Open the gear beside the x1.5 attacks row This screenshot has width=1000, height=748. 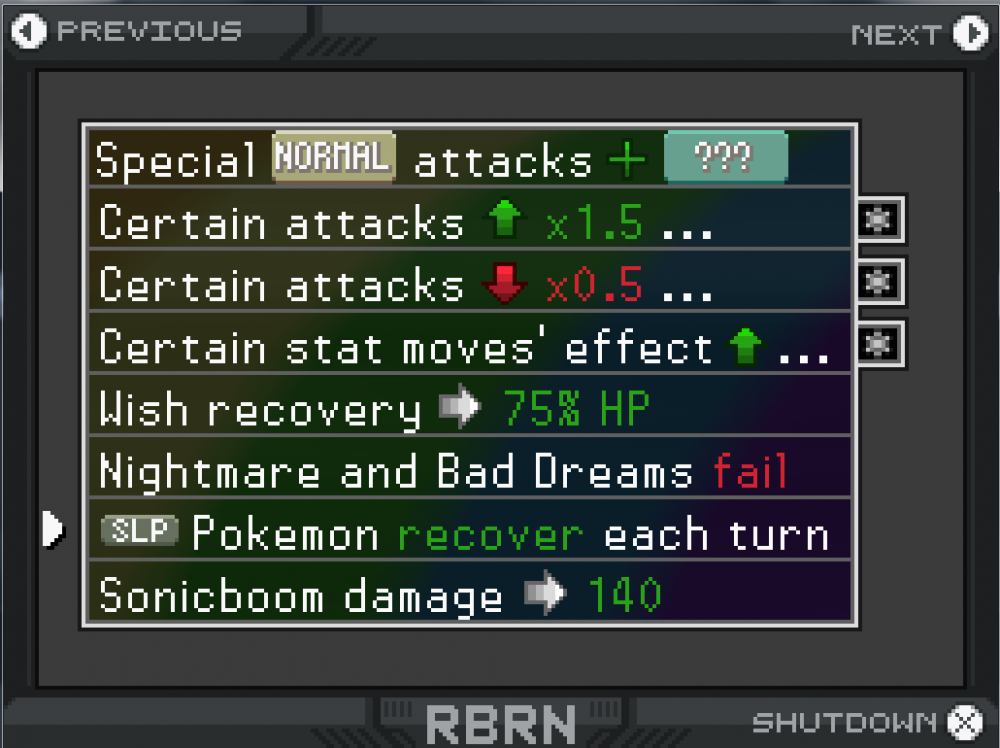pos(879,220)
